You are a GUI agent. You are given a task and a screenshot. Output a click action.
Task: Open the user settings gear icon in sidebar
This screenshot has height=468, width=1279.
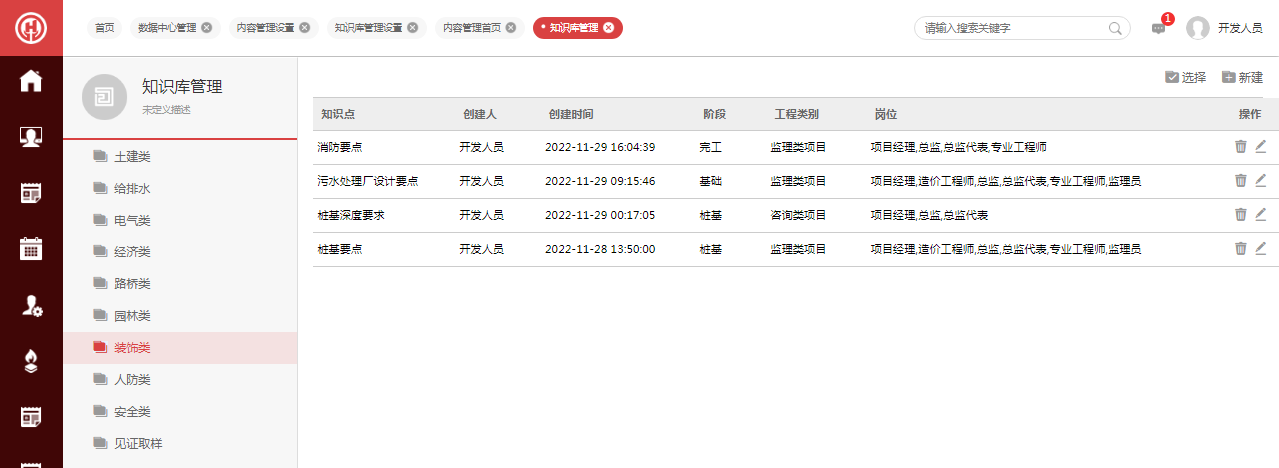31,306
